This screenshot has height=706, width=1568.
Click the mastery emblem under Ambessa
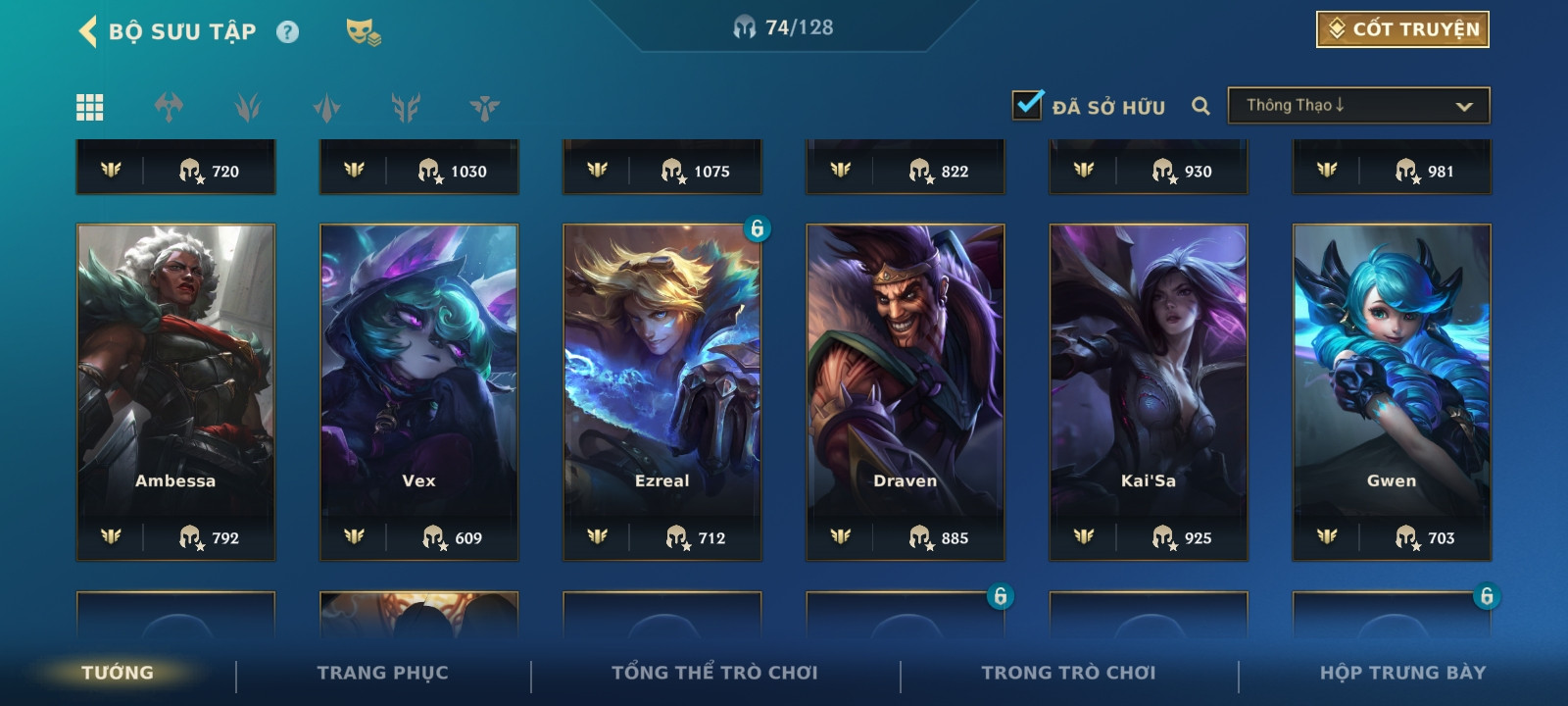point(111,536)
